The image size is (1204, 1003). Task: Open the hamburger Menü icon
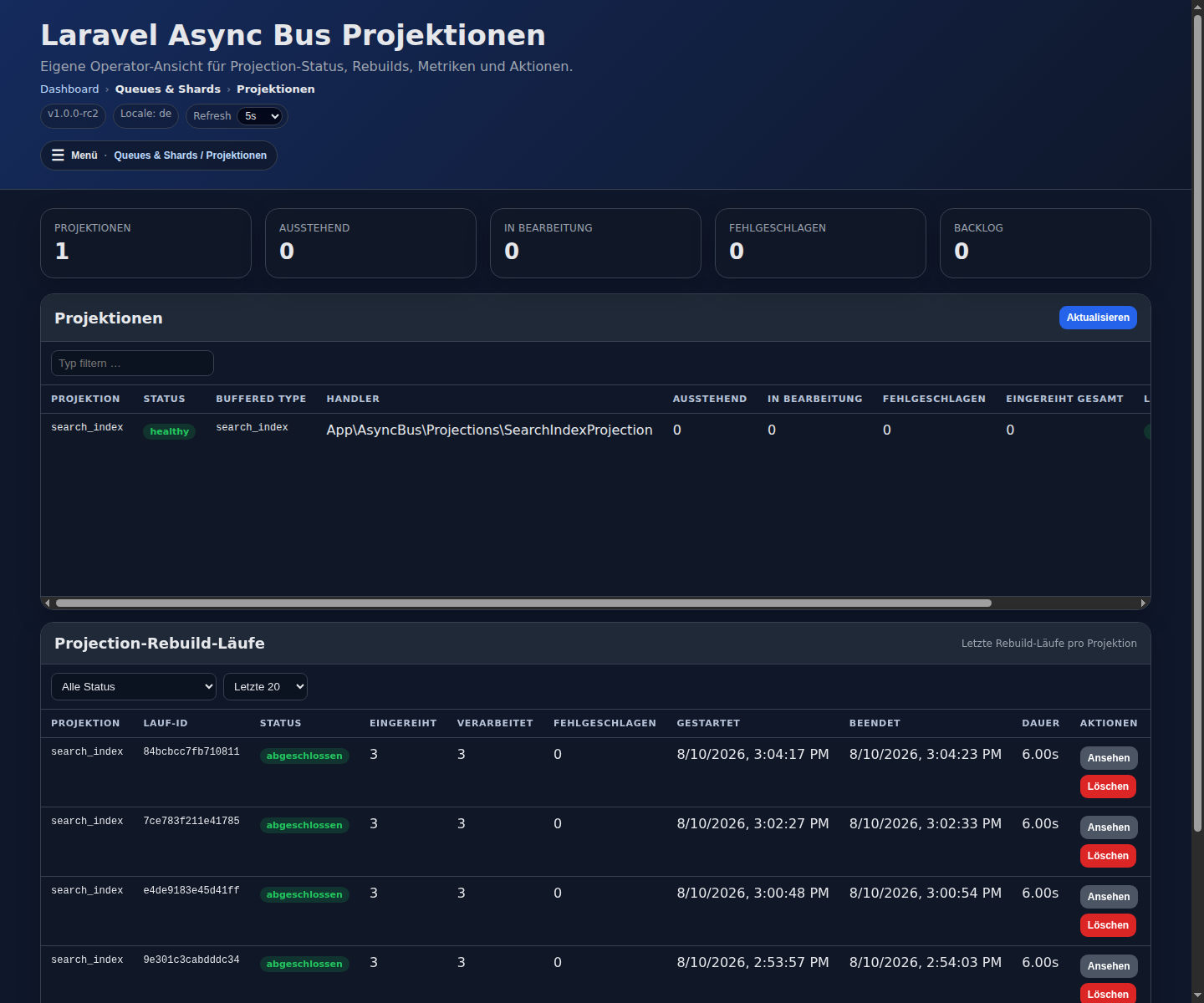coord(58,155)
